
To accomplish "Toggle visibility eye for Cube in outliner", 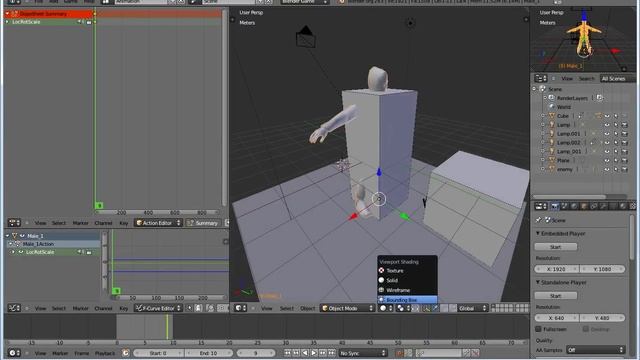I will coord(607,116).
